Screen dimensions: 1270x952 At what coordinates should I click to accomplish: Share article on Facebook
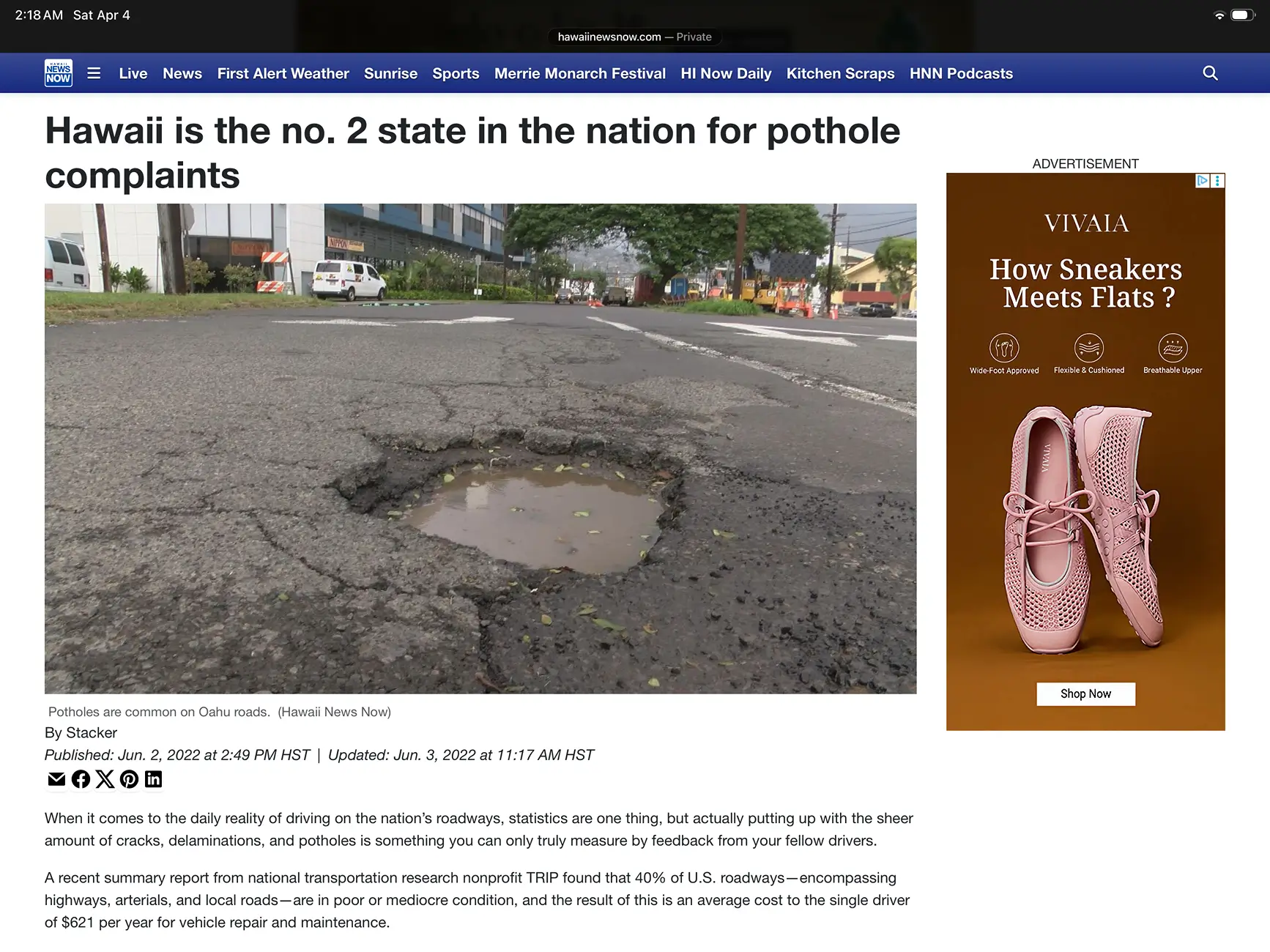pyautogui.click(x=81, y=779)
